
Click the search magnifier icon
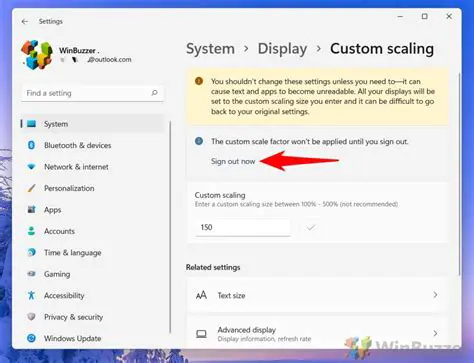pyautogui.click(x=154, y=93)
